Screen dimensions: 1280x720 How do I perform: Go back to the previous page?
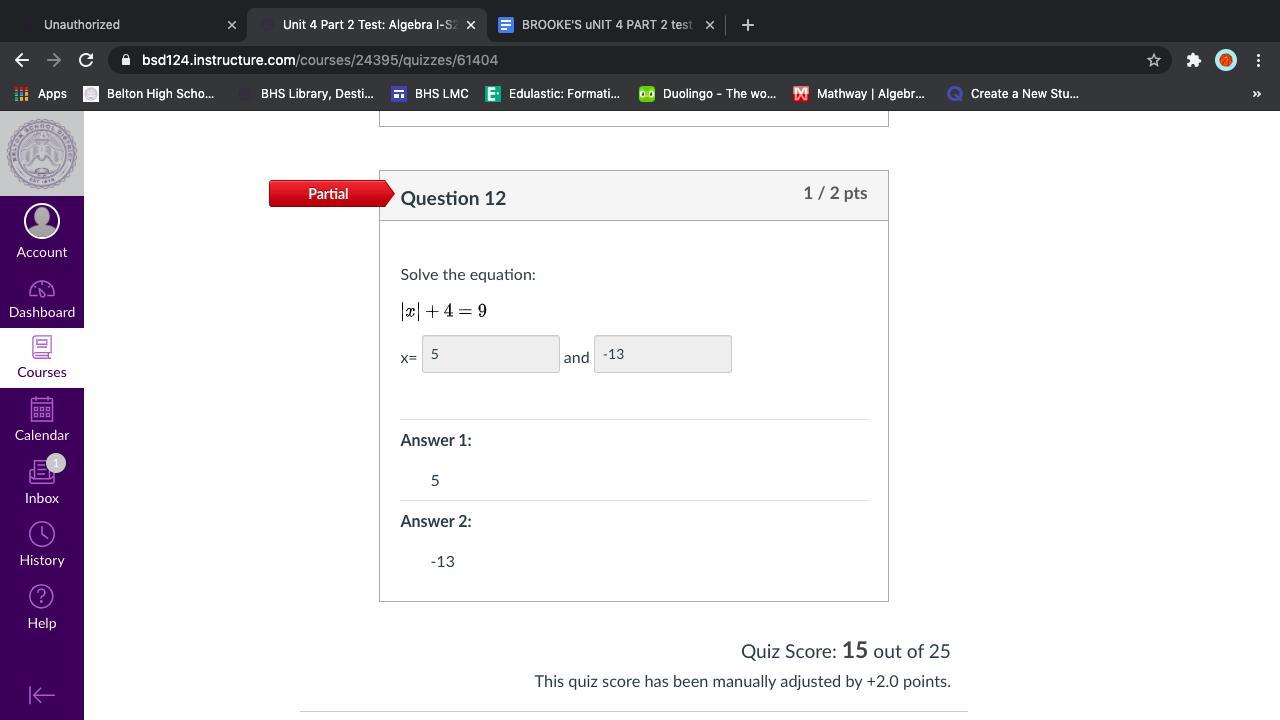[x=22, y=60]
